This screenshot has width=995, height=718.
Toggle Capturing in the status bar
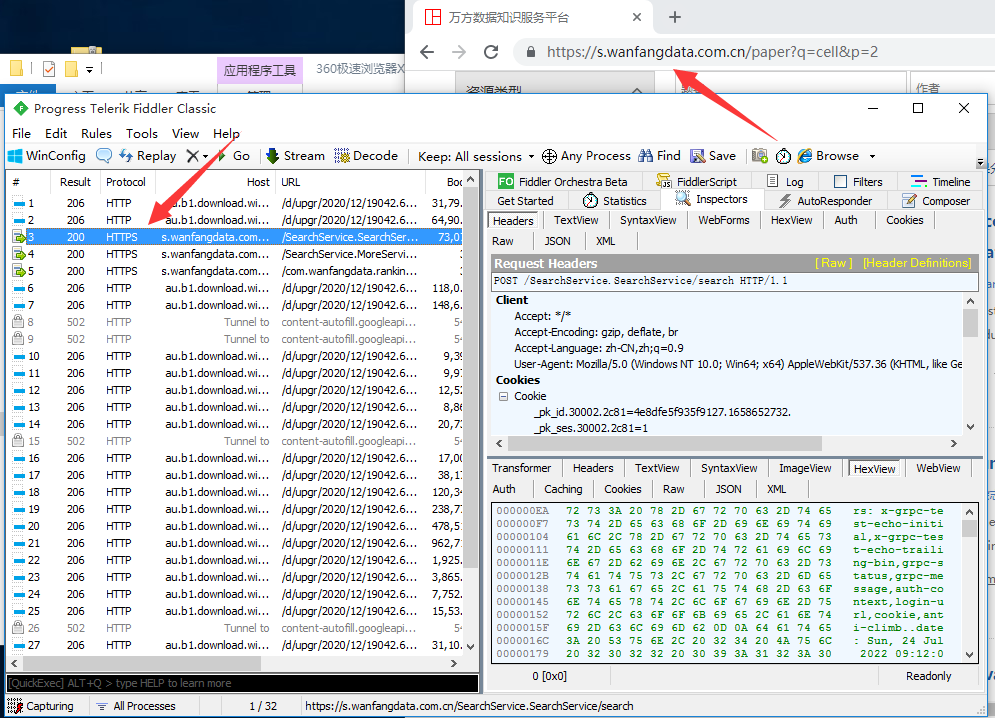pos(43,706)
